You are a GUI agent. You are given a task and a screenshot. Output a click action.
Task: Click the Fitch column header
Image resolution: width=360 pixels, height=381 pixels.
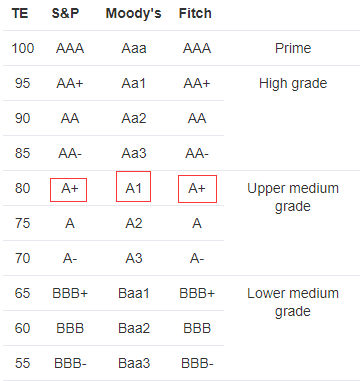pos(195,13)
